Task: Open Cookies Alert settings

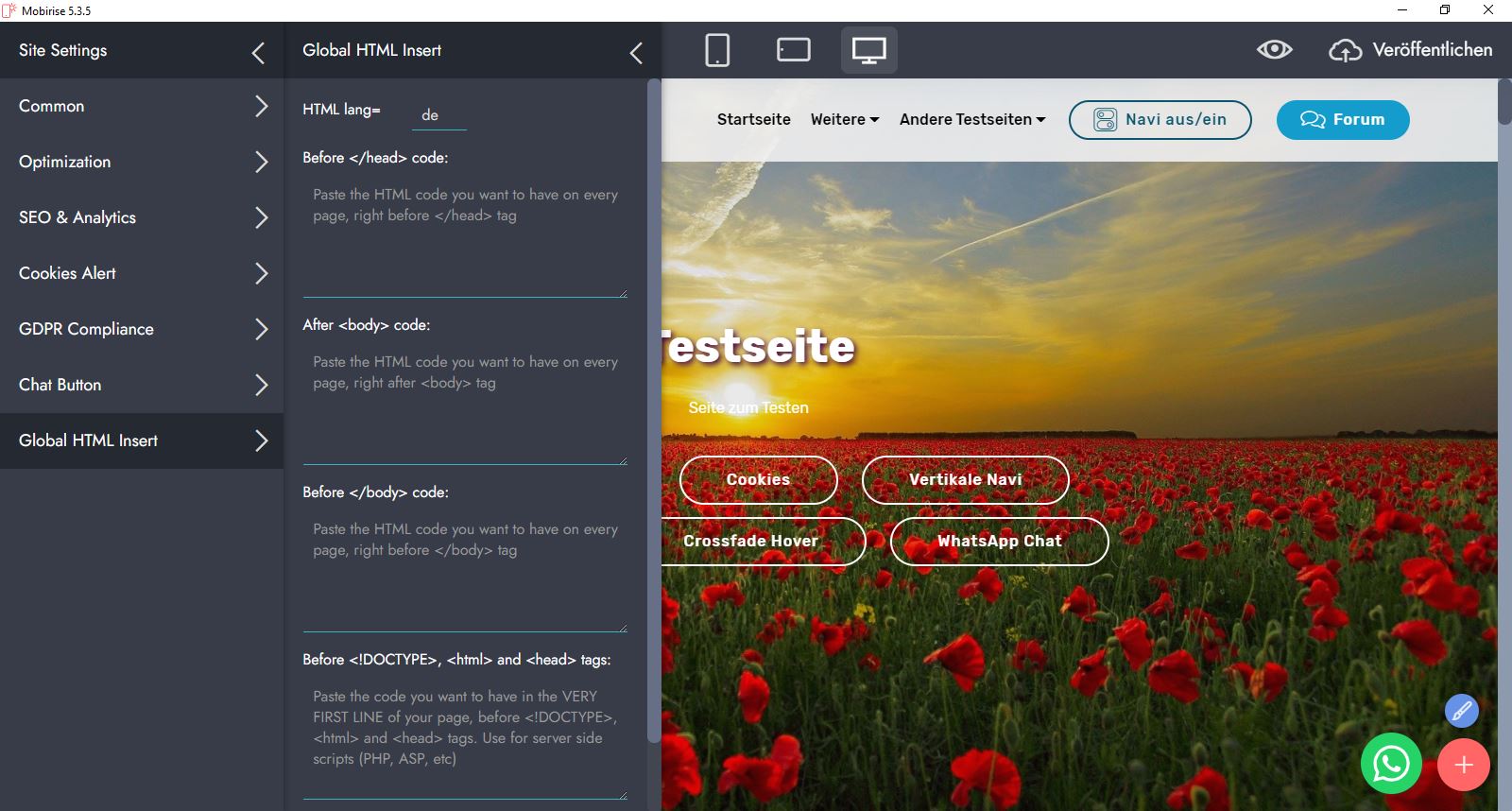Action: click(142, 273)
